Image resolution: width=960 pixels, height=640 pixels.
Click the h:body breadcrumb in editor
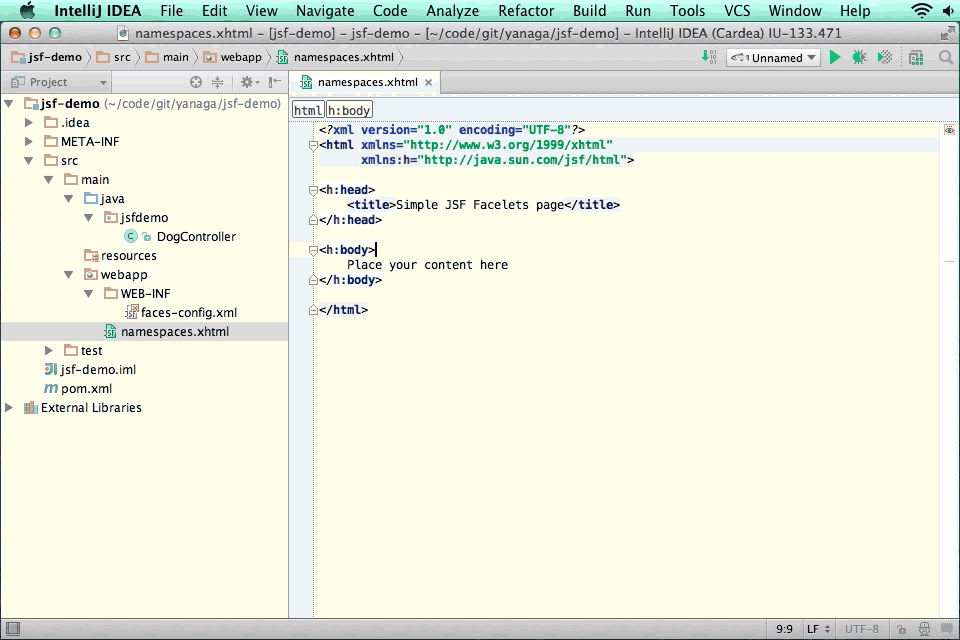[349, 110]
